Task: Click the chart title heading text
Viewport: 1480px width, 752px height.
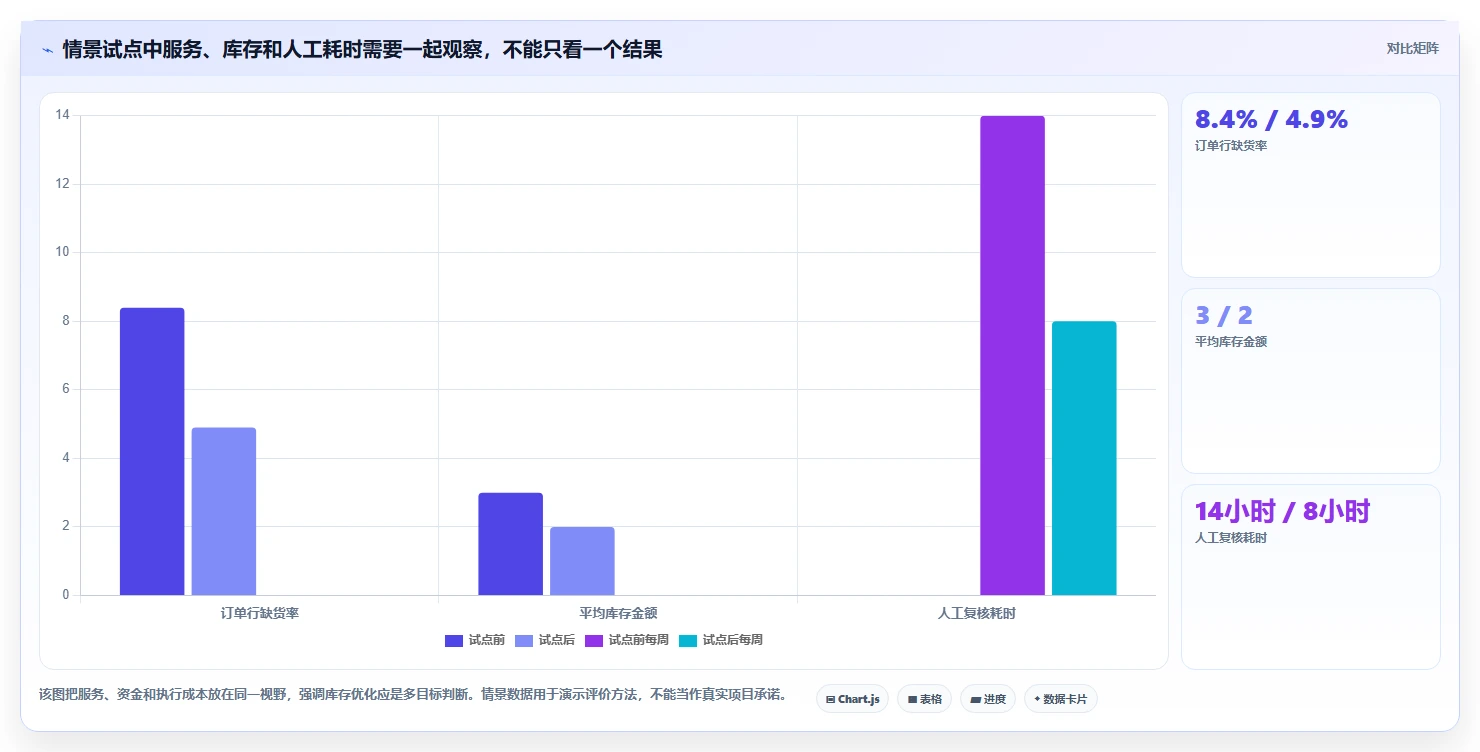Action: [x=362, y=49]
